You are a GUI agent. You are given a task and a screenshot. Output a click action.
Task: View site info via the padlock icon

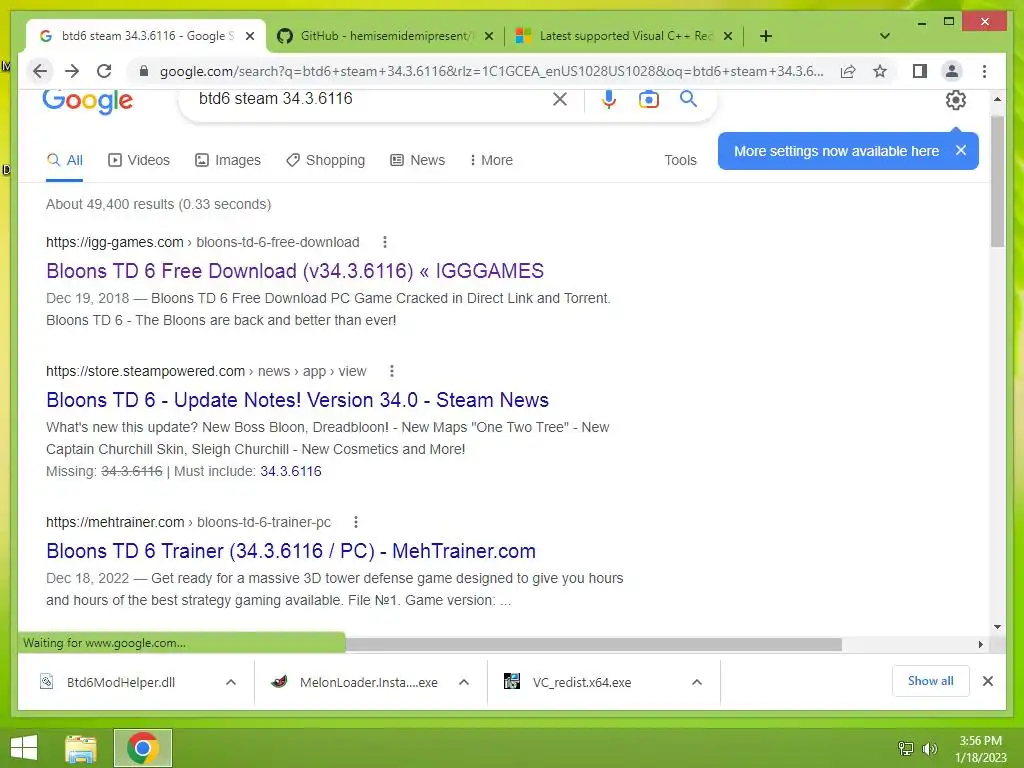[144, 71]
